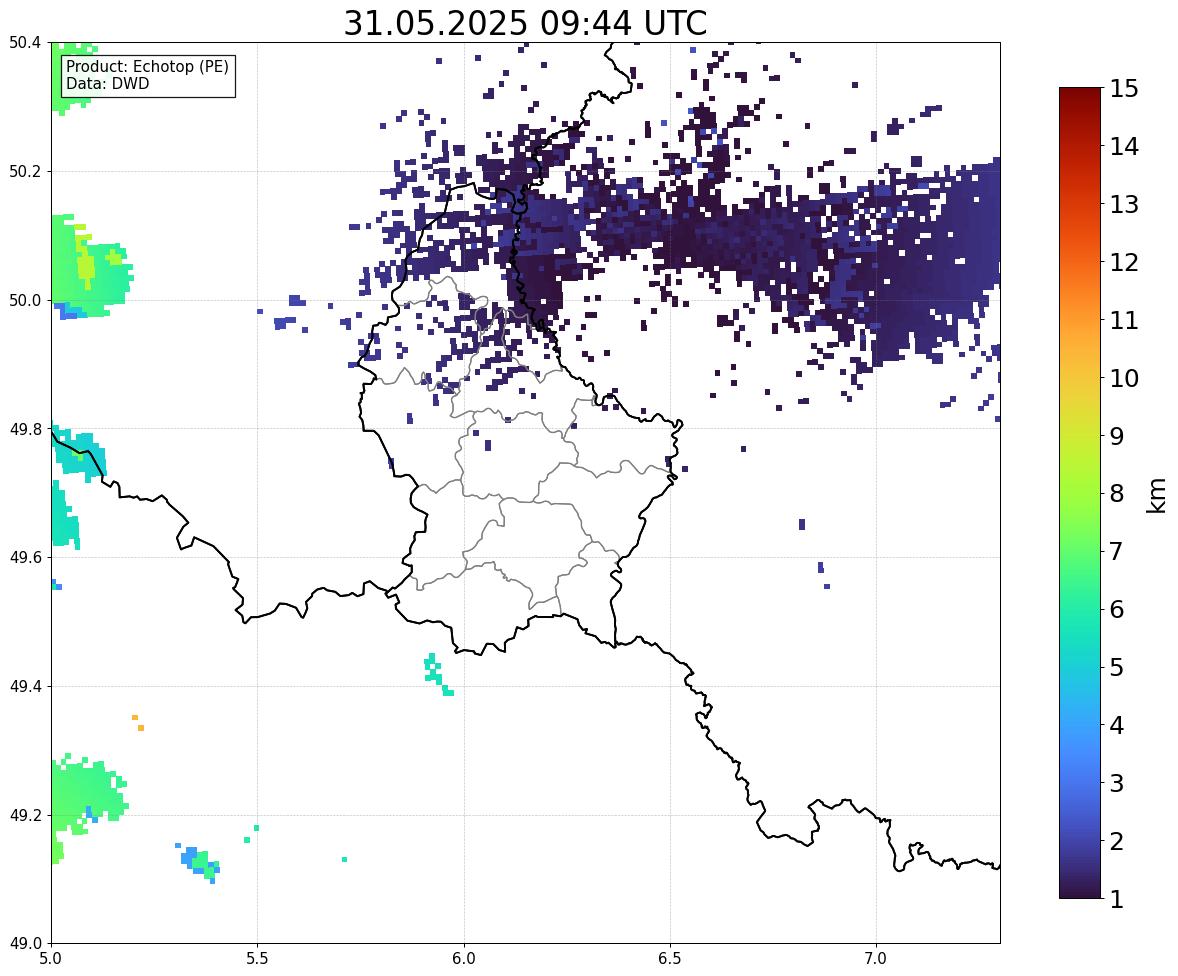Click the latitude axis label 50.2
This screenshot has width=1178, height=976.
(x=25, y=171)
